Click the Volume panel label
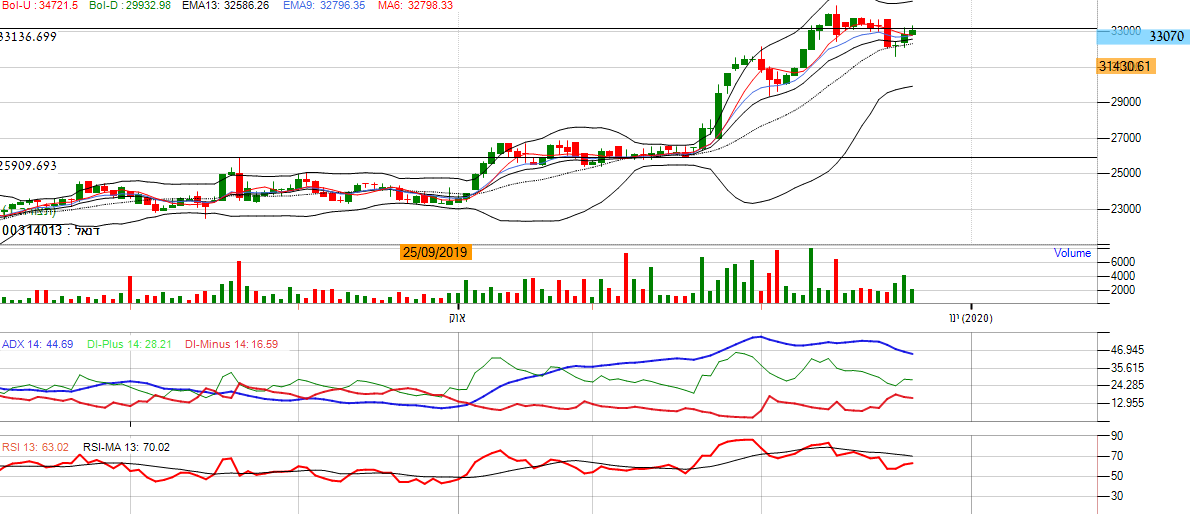Screen dimensions: 1190x514 [x=1072, y=253]
